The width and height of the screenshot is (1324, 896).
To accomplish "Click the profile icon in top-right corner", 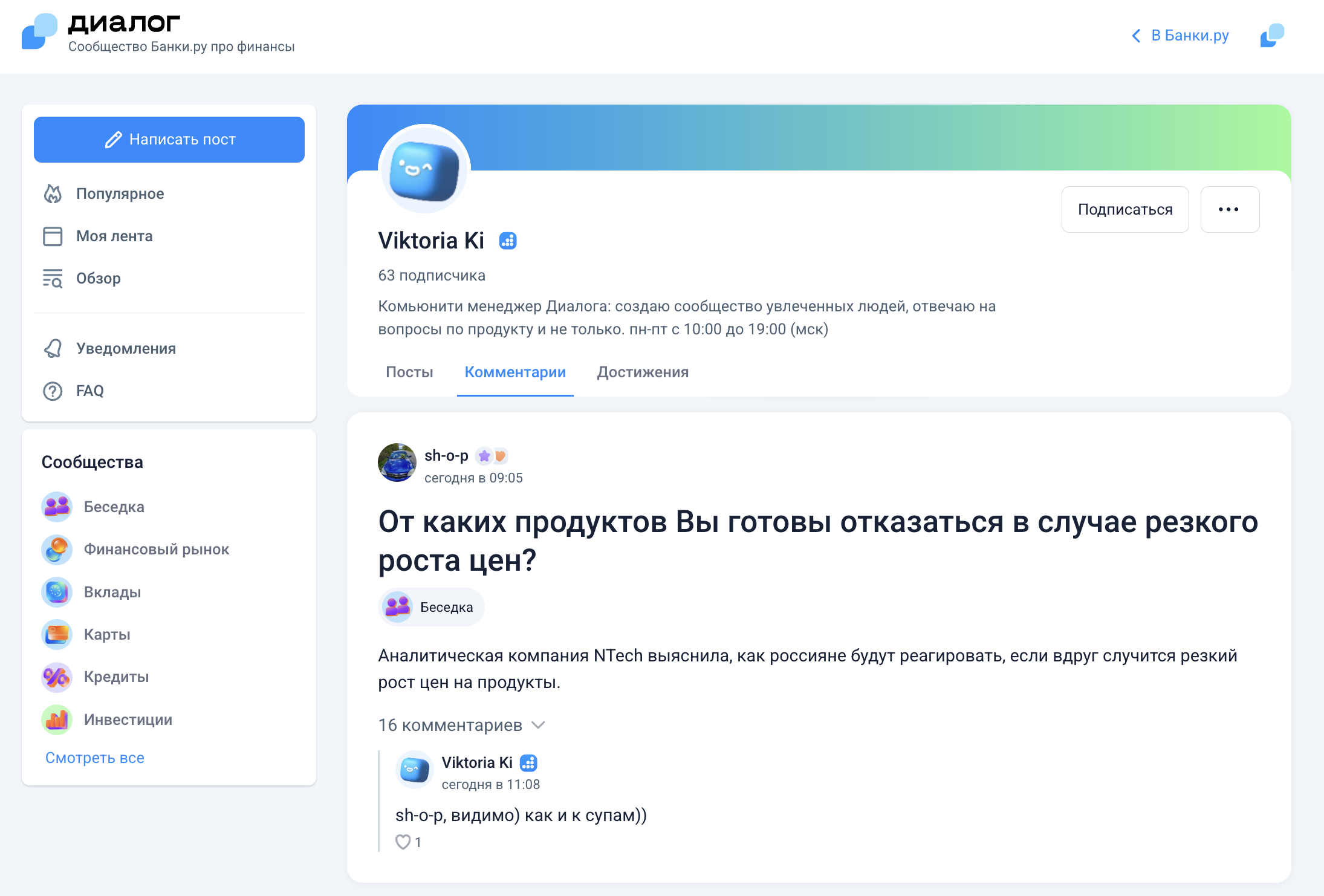I will click(x=1272, y=36).
